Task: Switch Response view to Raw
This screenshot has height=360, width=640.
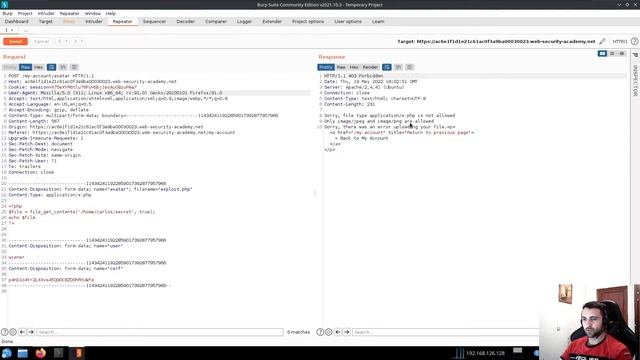Action: coord(341,67)
